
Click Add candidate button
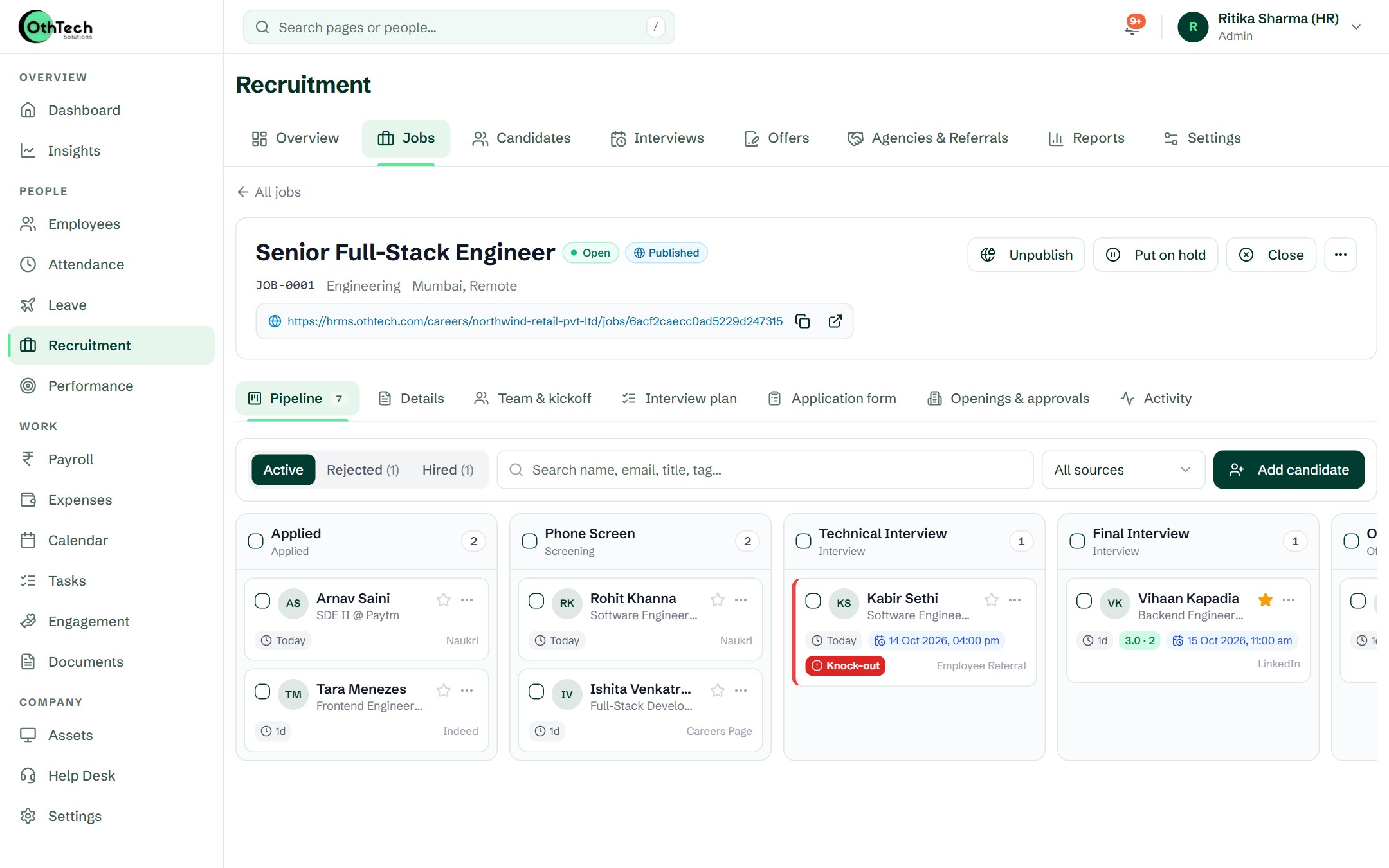point(1289,469)
